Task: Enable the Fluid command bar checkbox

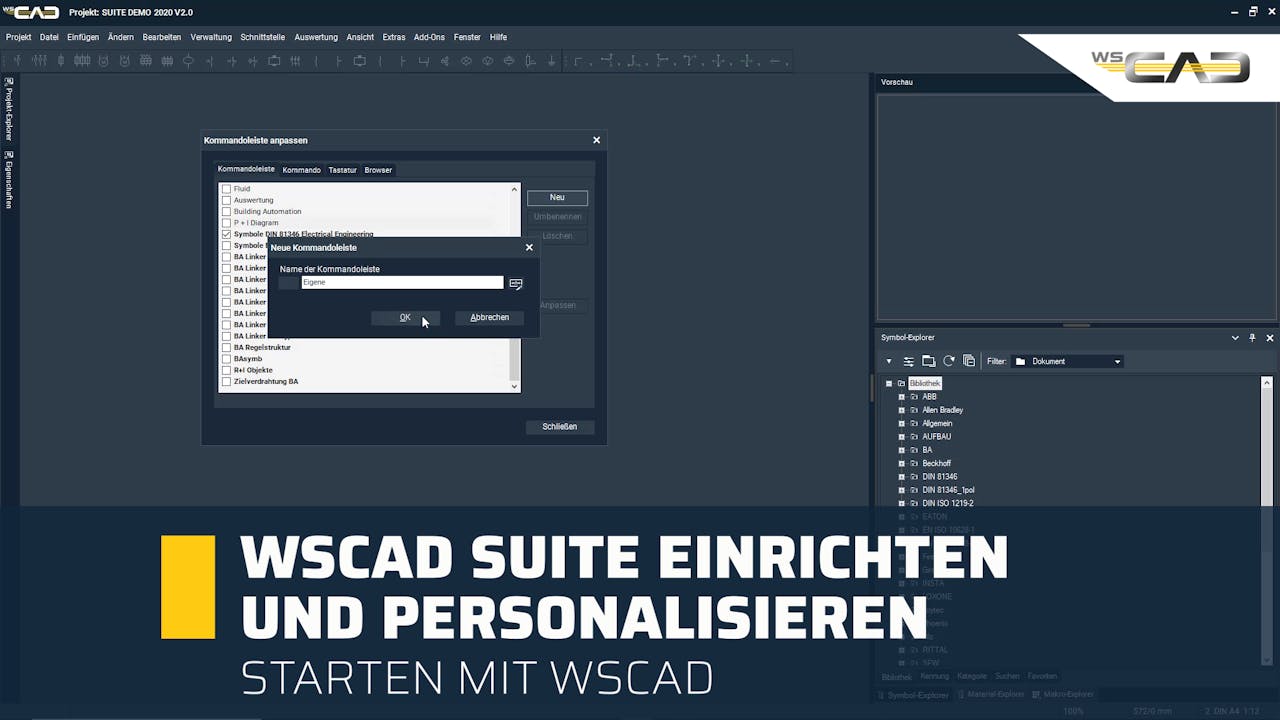Action: tap(226, 189)
